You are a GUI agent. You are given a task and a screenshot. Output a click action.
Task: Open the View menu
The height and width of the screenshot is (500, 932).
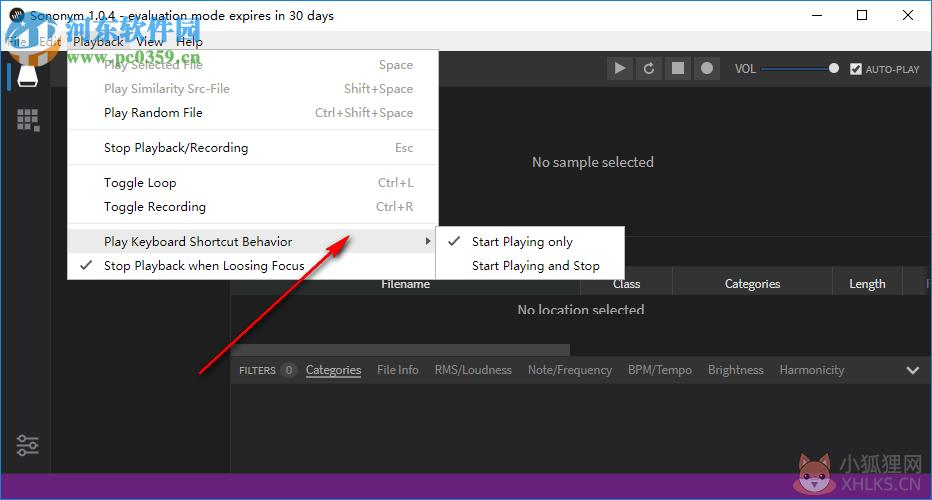coord(149,42)
